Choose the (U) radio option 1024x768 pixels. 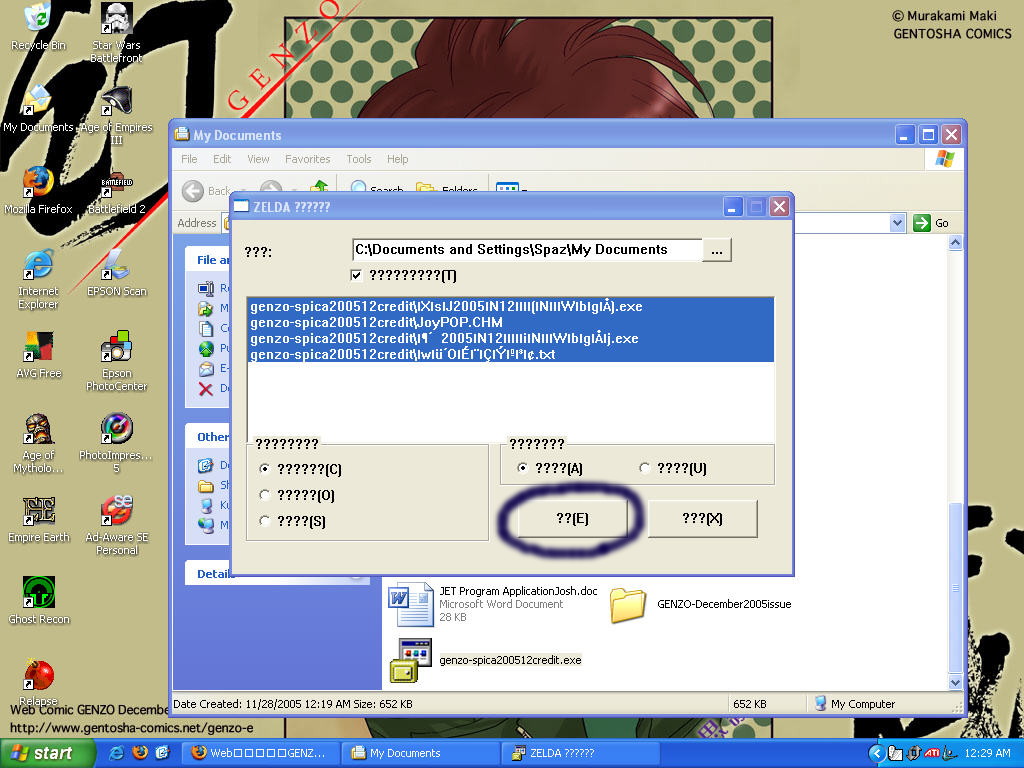[x=645, y=468]
